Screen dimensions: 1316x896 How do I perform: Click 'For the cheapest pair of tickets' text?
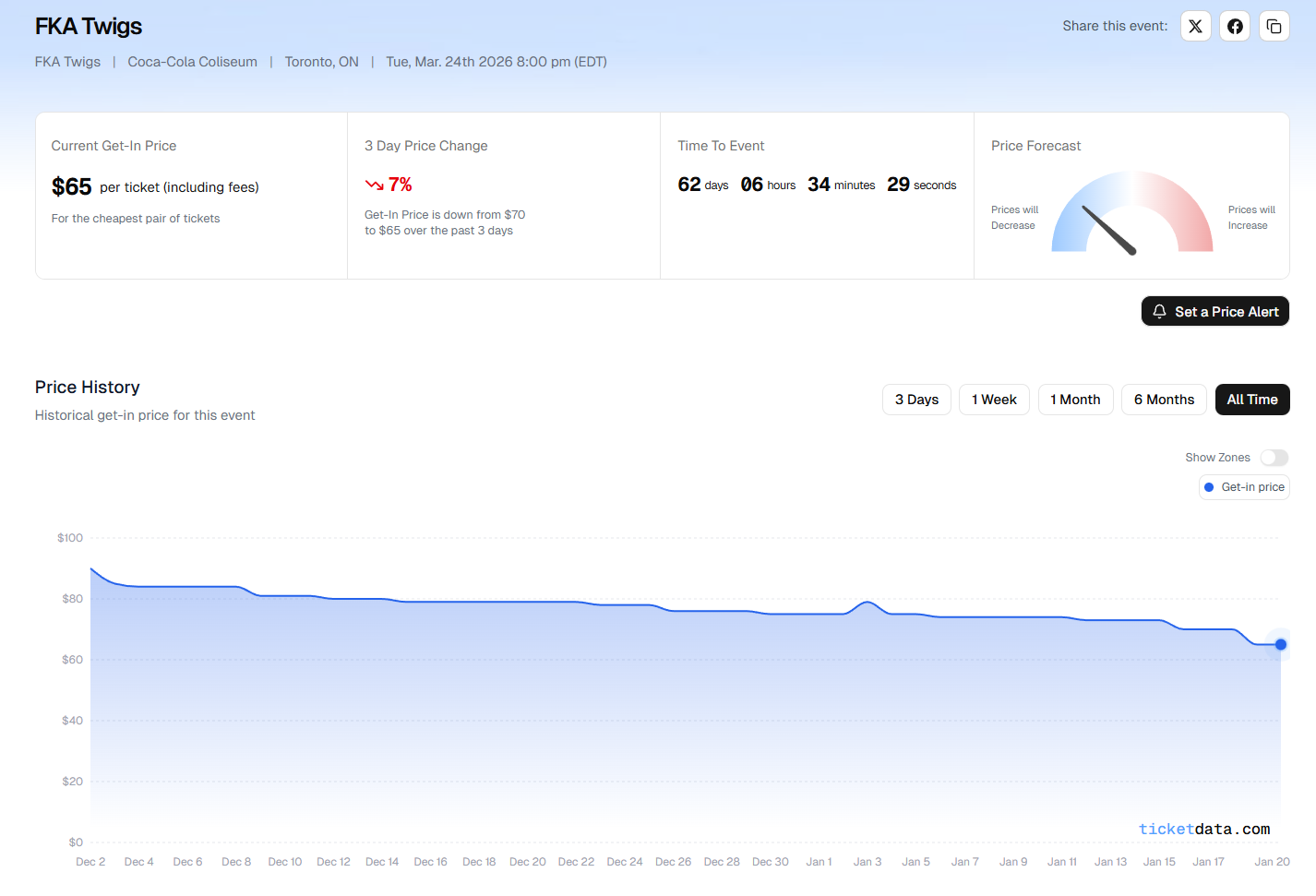coord(136,219)
